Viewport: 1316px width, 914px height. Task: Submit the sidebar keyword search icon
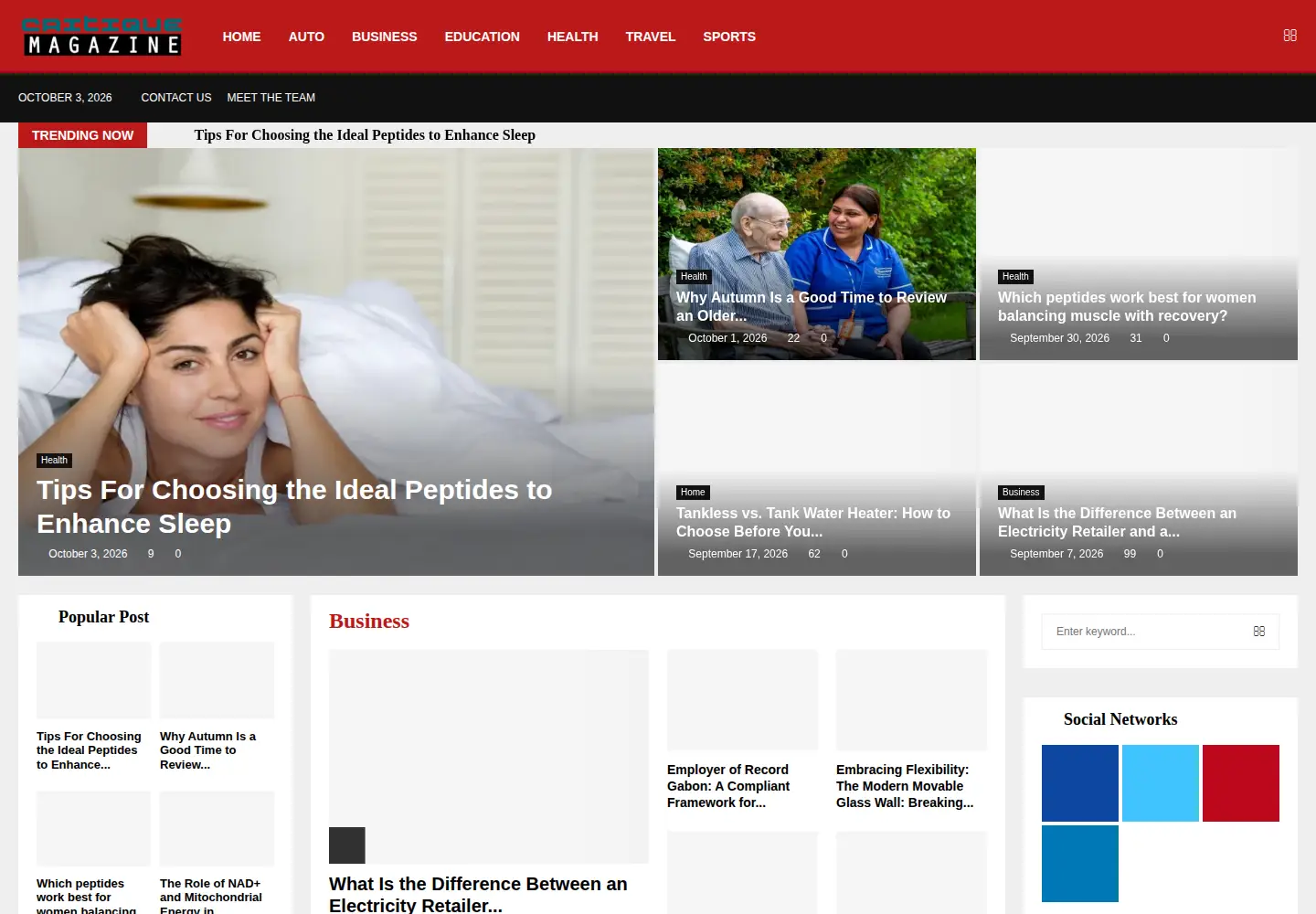tap(1258, 632)
